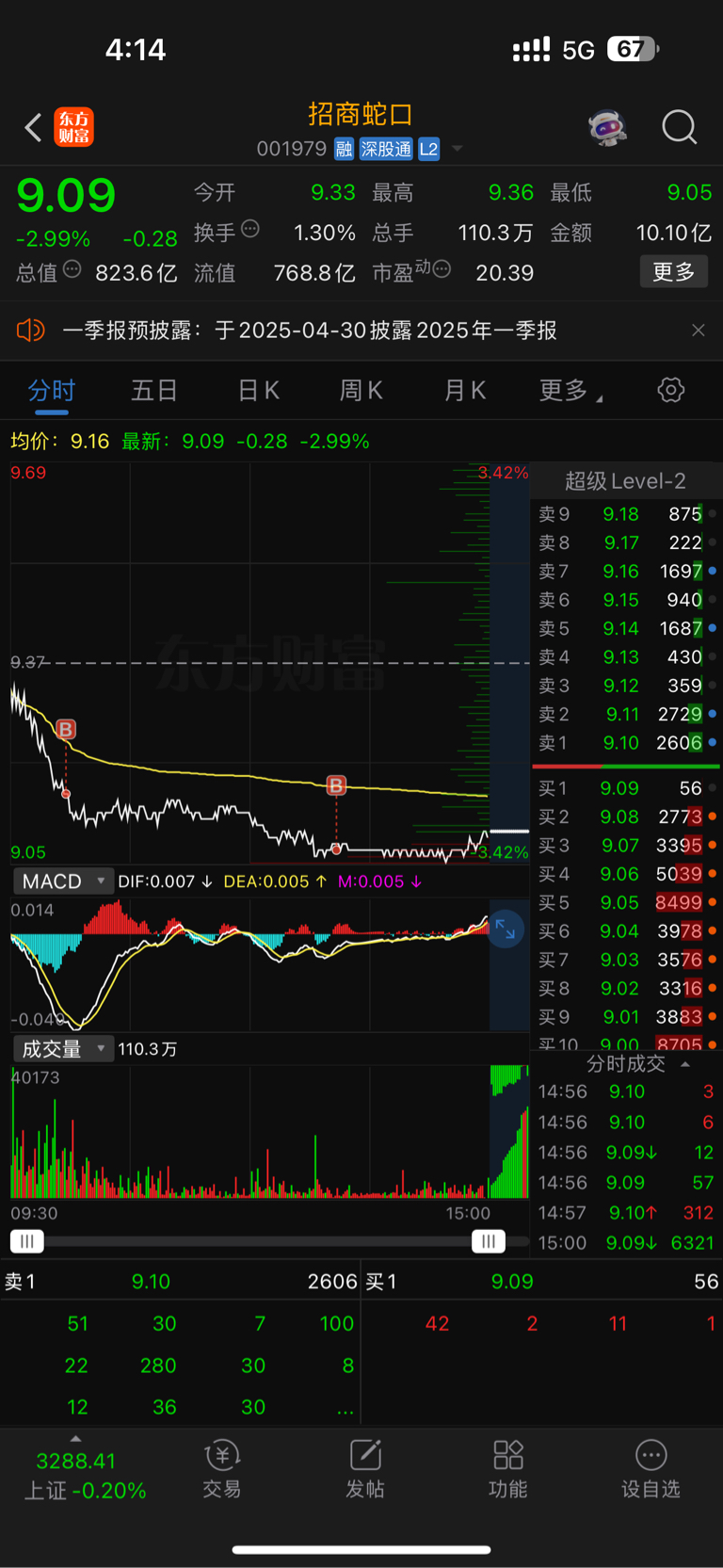Select the 买1 row at 9.09
This screenshot has width=723, height=1568.
[x=627, y=788]
